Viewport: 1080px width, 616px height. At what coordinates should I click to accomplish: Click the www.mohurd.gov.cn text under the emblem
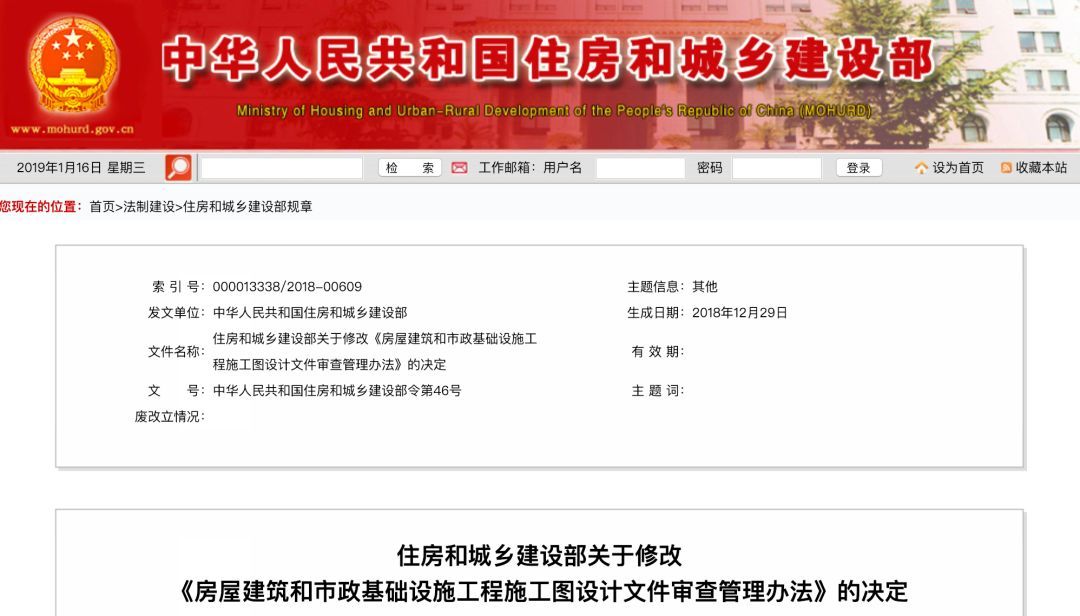point(72,129)
